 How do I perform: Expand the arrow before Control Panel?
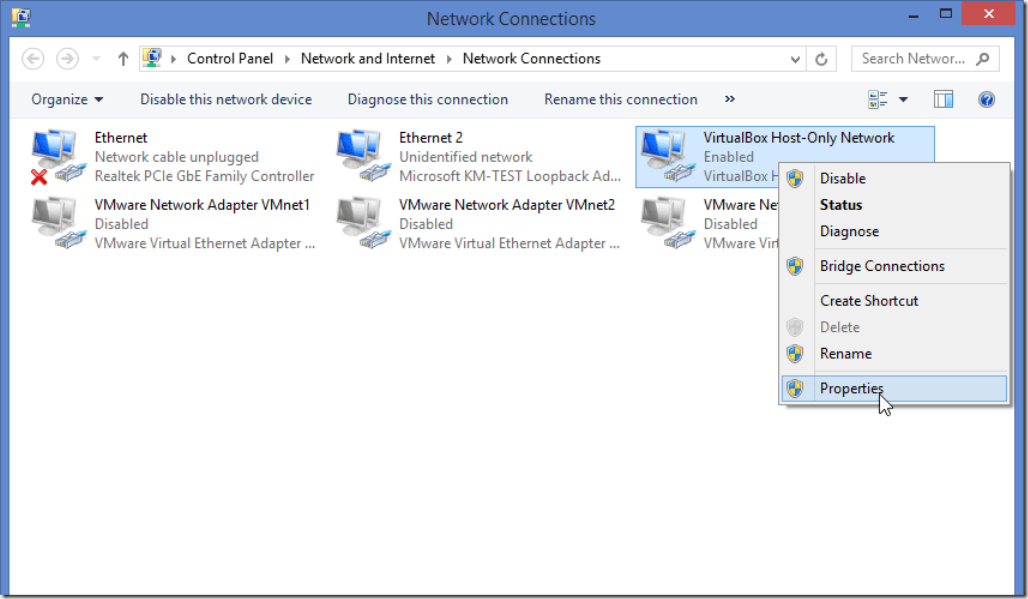(x=174, y=59)
